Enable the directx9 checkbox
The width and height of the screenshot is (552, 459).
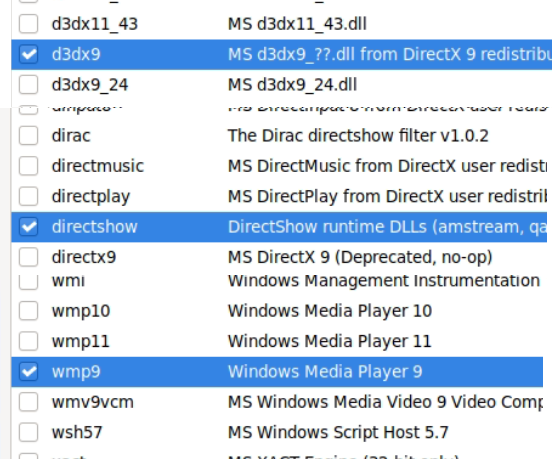point(29,257)
